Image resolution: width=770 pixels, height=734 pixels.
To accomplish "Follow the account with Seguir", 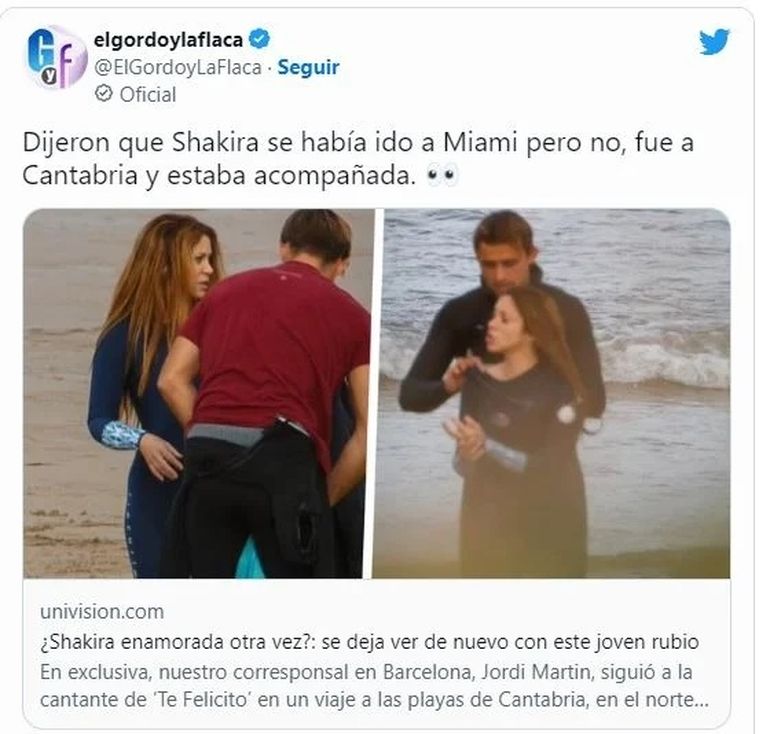I will tap(308, 67).
